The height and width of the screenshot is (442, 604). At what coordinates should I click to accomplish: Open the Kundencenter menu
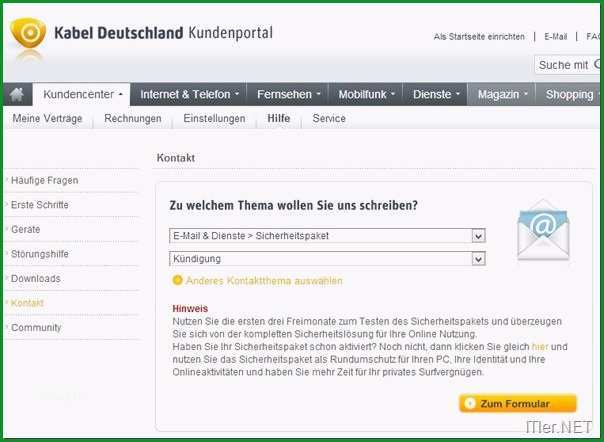[82, 94]
